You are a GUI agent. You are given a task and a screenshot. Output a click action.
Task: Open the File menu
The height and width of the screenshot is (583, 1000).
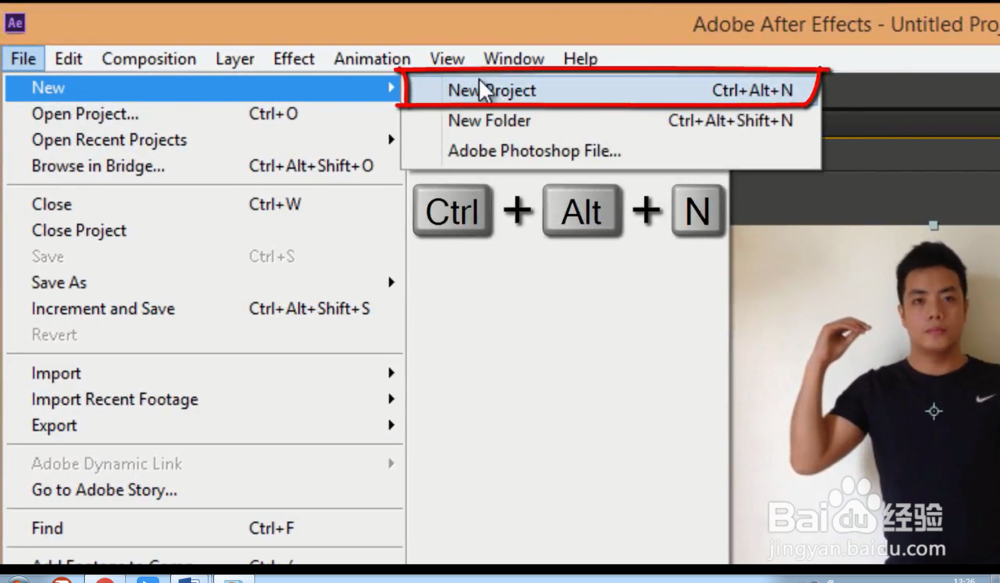pyautogui.click(x=24, y=59)
